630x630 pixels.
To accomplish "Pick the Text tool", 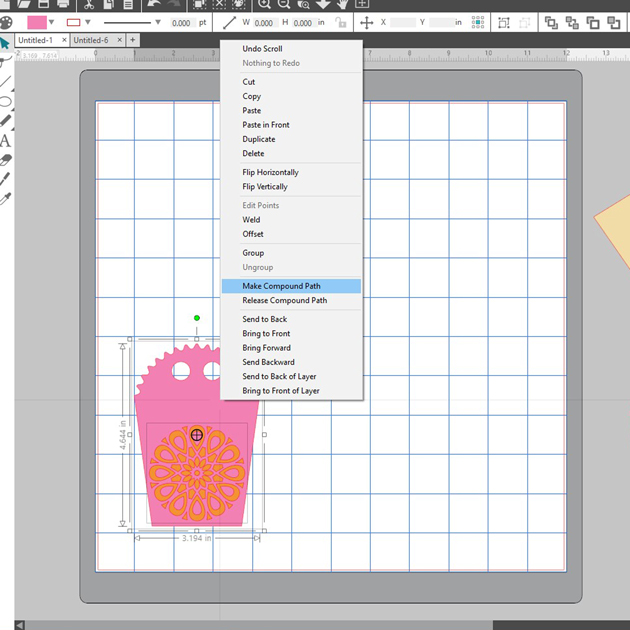I will click(5, 140).
